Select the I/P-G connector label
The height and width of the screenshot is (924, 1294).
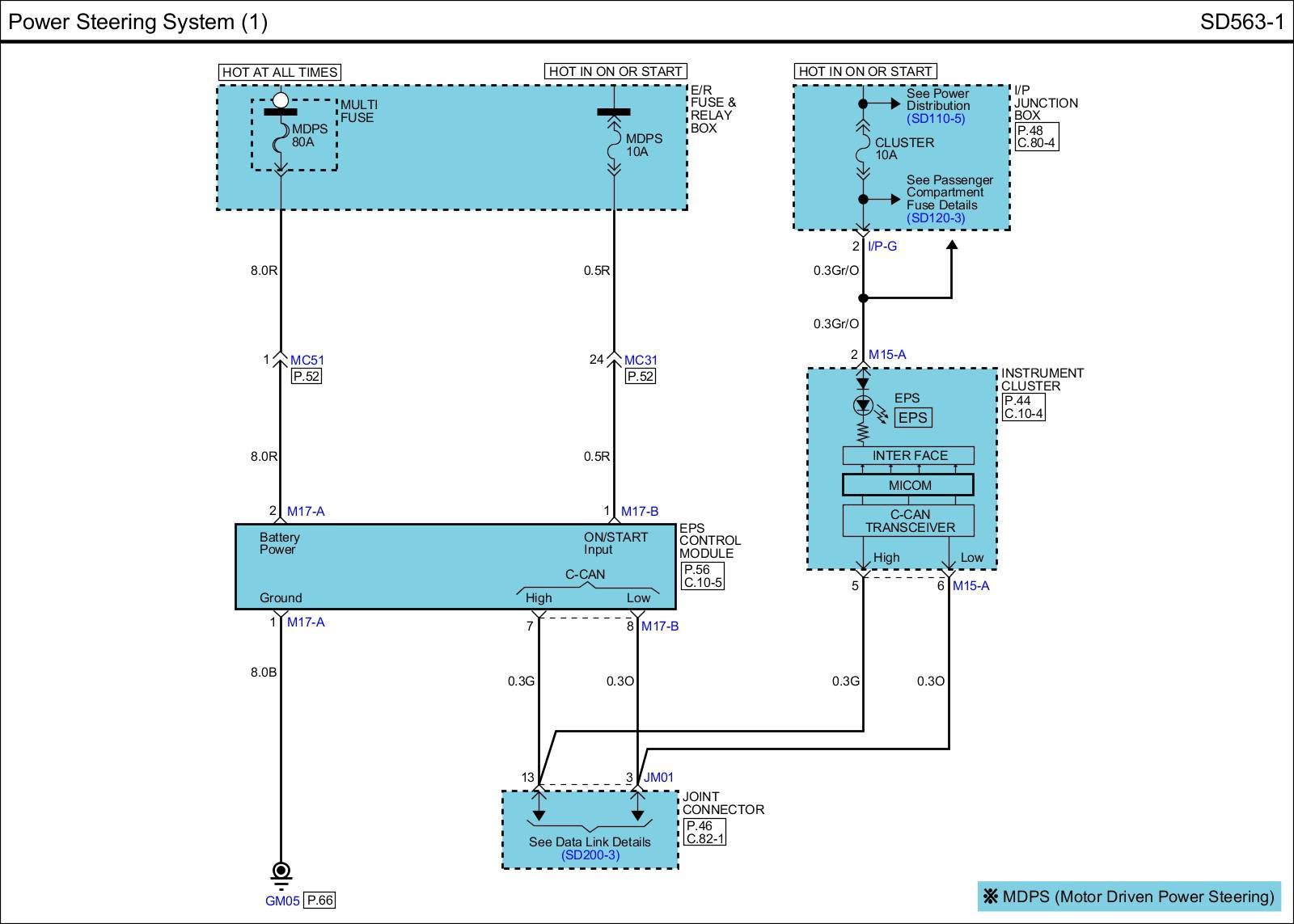pyautogui.click(x=882, y=247)
